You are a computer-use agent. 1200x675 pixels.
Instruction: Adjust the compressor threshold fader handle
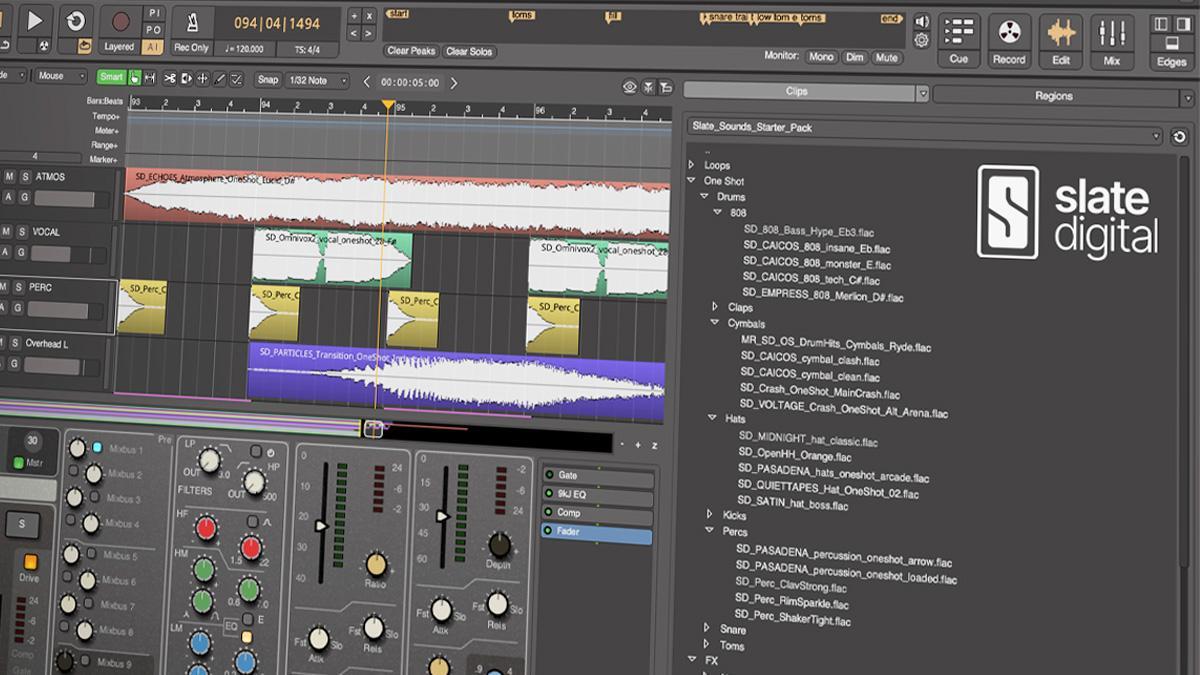pyautogui.click(x=321, y=525)
